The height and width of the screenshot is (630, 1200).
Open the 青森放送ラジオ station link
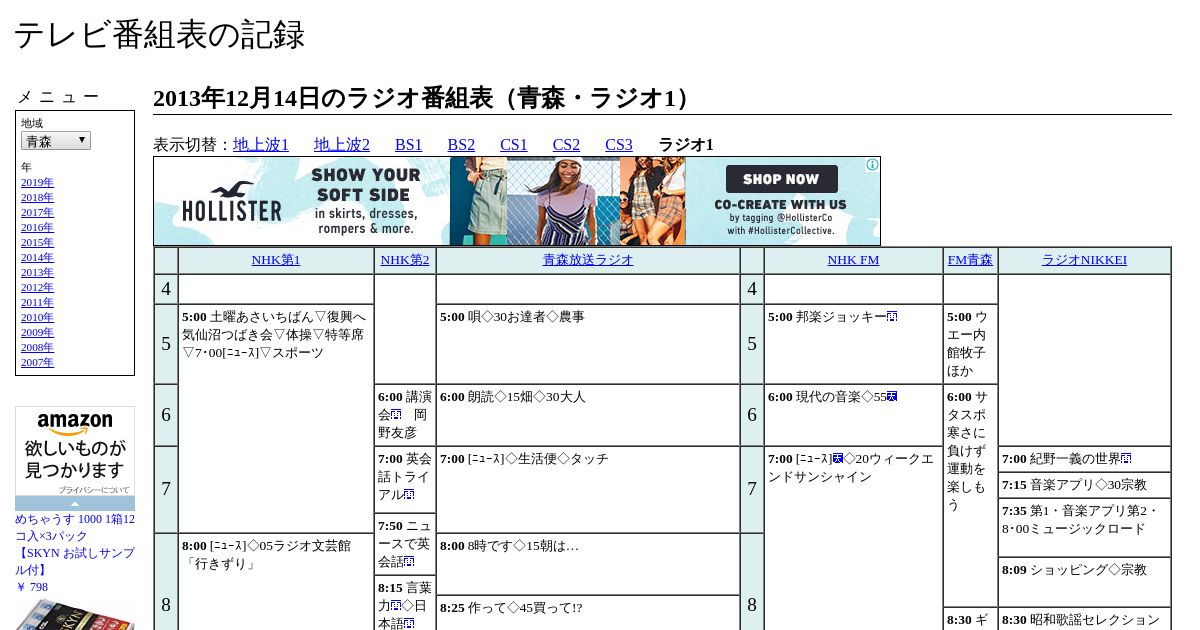(x=588, y=260)
